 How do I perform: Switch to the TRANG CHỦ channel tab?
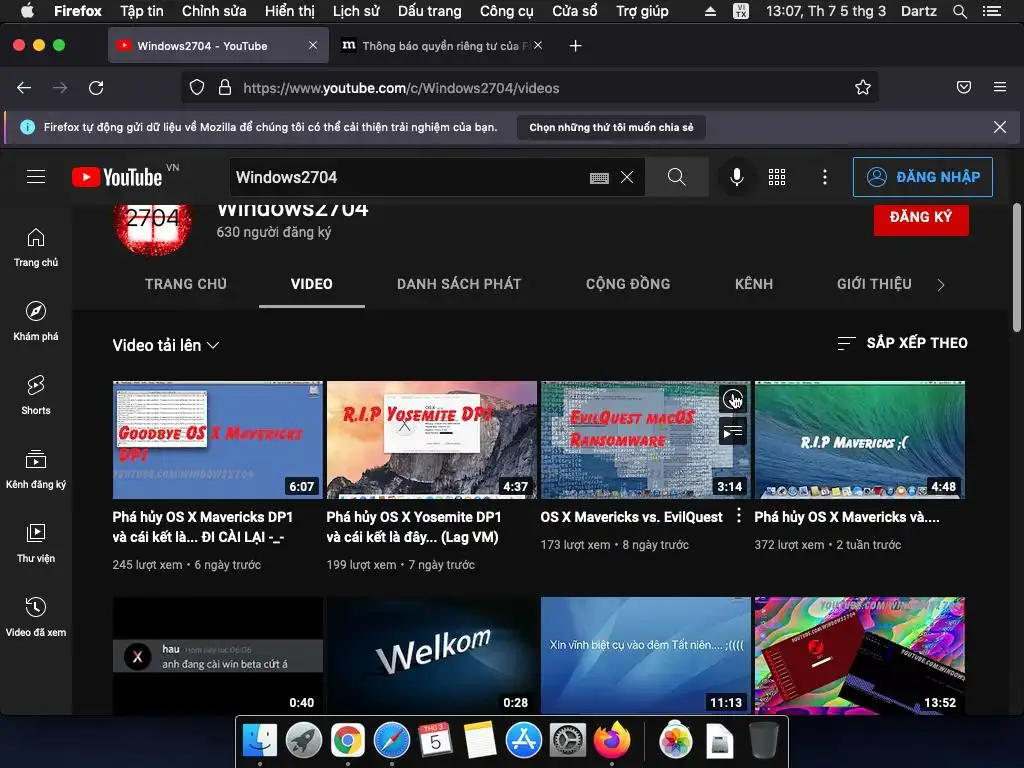coord(185,284)
